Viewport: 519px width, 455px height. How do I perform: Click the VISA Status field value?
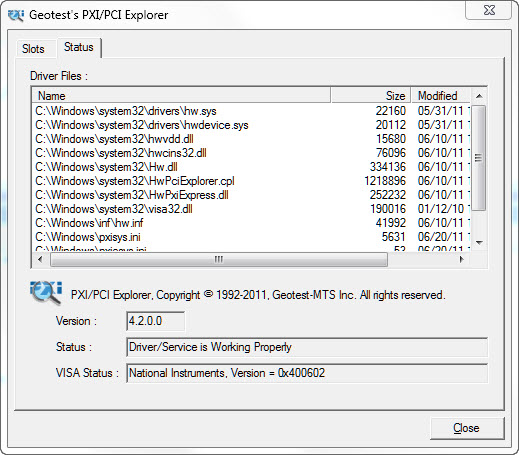click(x=307, y=373)
